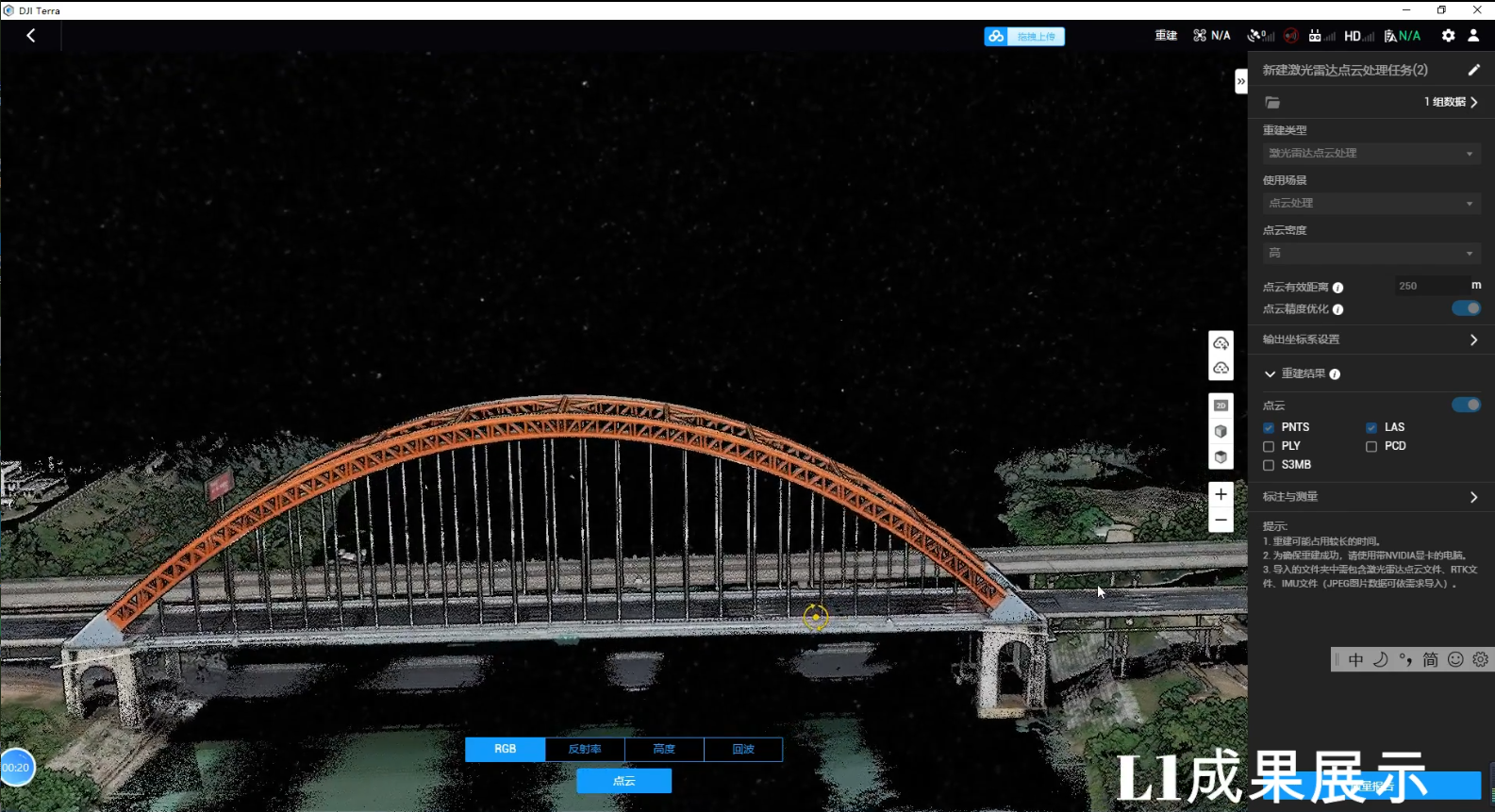Image resolution: width=1495 pixels, height=812 pixels.
Task: Click the back arrow in top-left corner
Action: [31, 36]
